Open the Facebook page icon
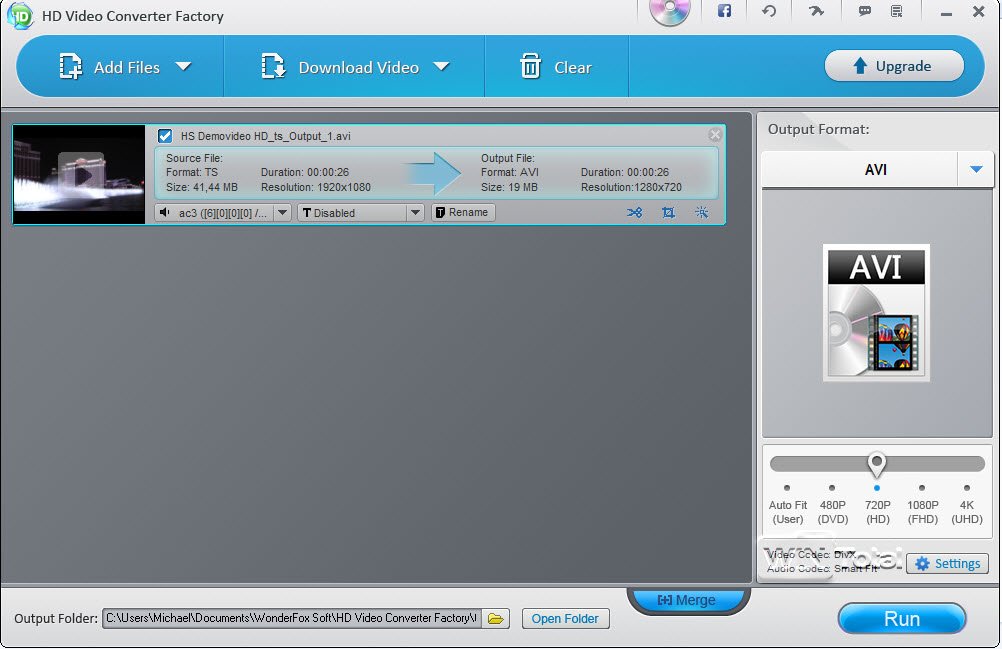This screenshot has width=1002, height=649. coord(724,11)
